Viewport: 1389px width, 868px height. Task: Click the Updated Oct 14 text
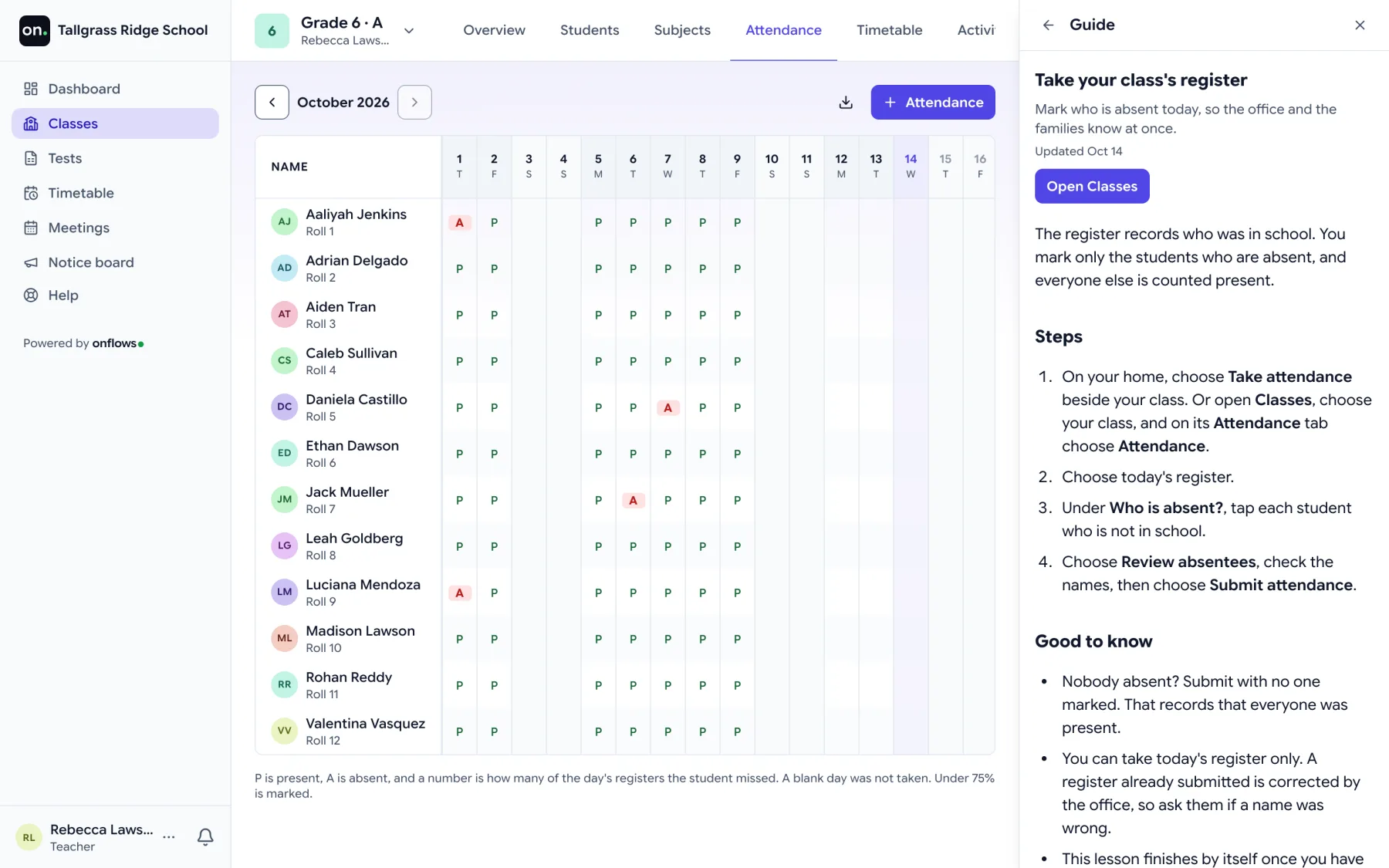click(x=1079, y=151)
